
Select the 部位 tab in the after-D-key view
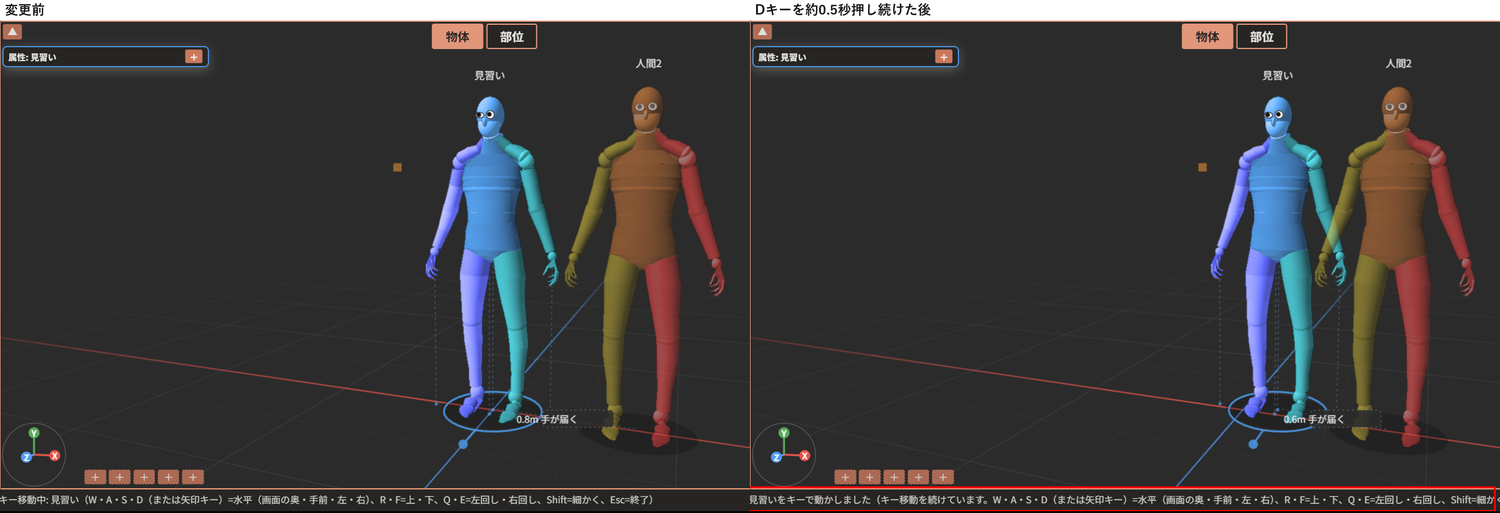(x=1262, y=37)
